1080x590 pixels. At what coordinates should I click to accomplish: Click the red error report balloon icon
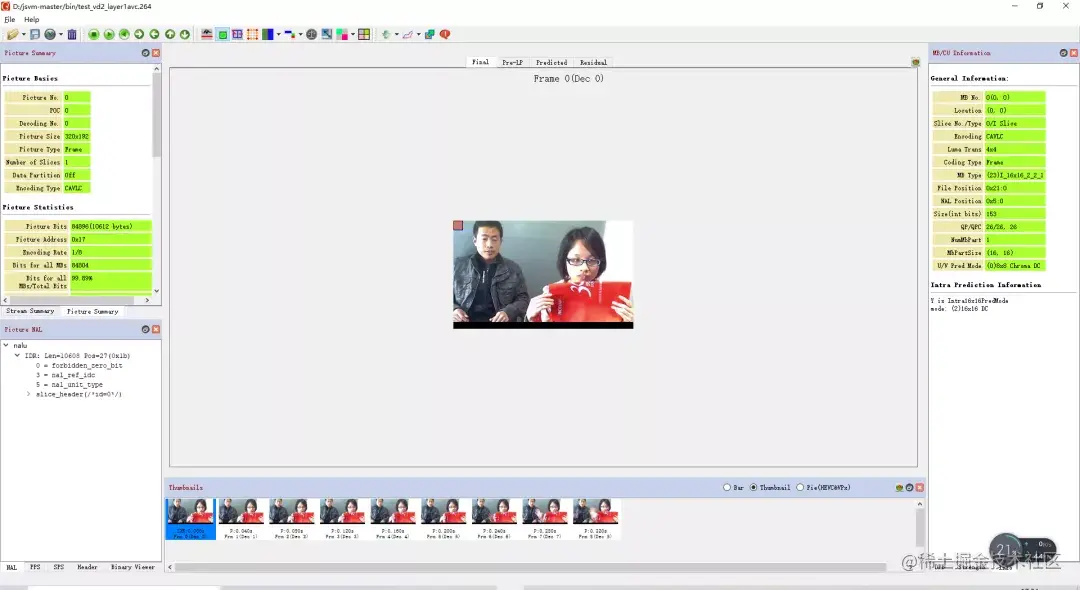point(445,35)
